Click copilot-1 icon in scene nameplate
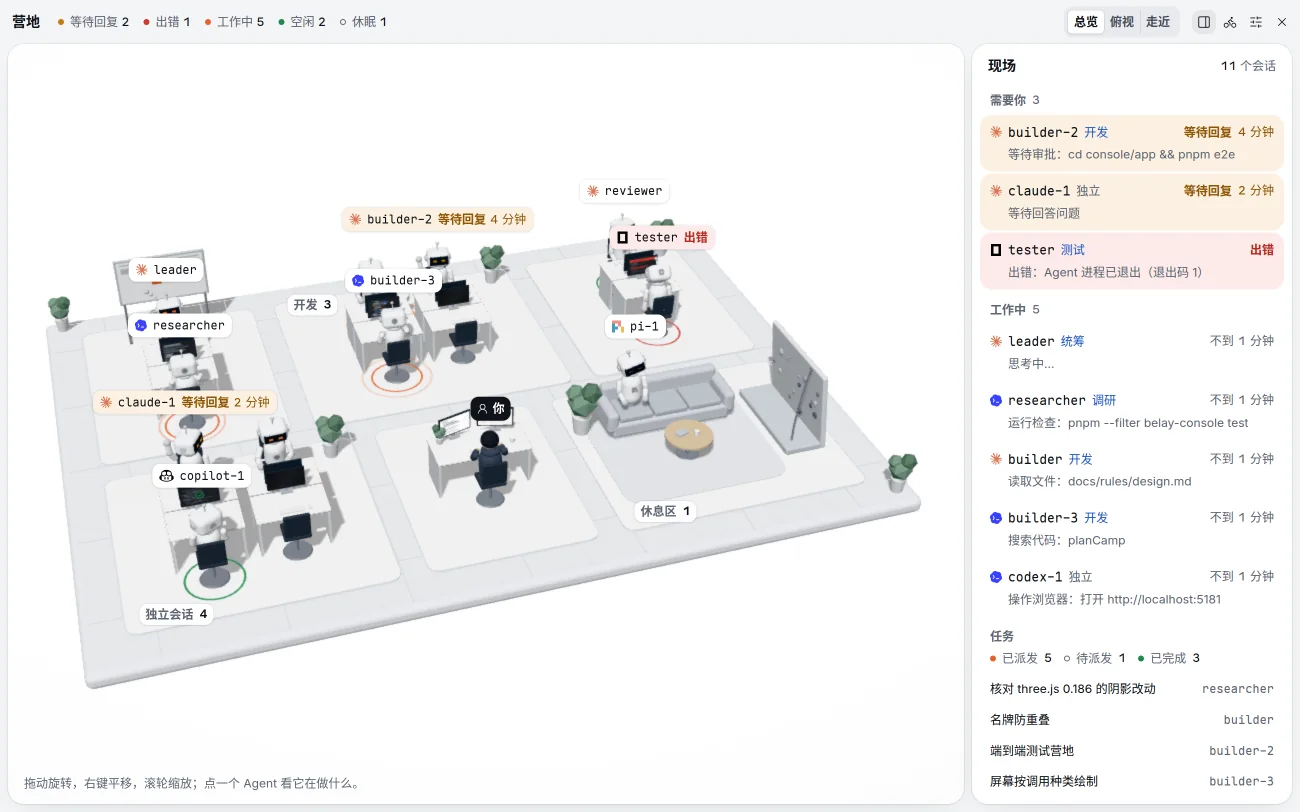 pos(167,476)
